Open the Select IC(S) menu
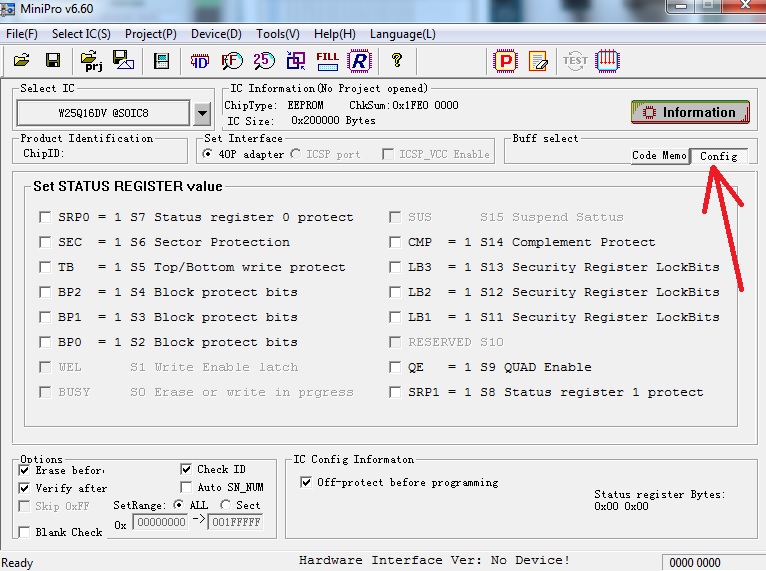This screenshot has height=571, width=766. pyautogui.click(x=81, y=34)
